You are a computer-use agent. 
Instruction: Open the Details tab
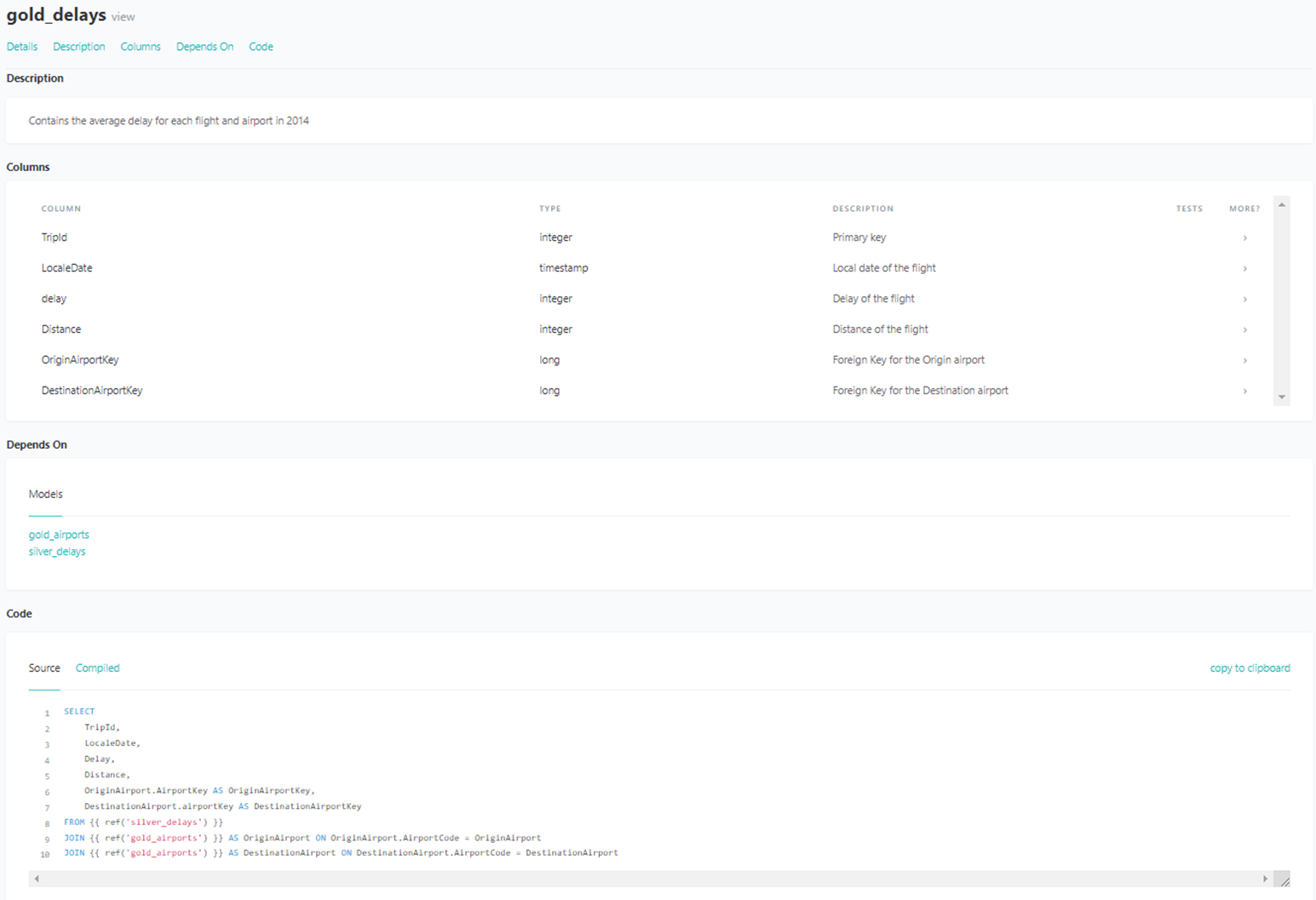pyautogui.click(x=21, y=47)
